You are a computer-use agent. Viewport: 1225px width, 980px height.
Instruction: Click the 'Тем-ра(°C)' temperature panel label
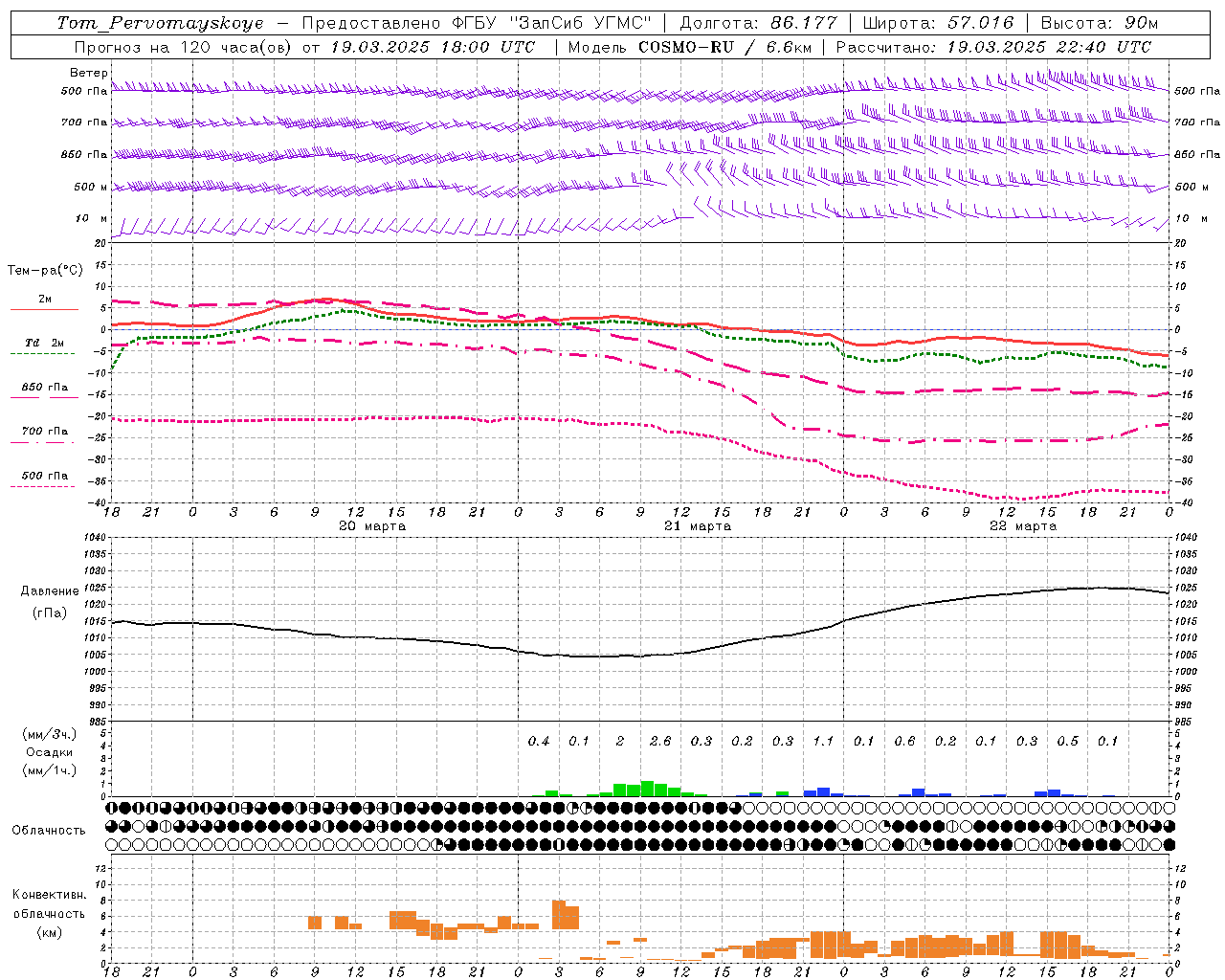[x=45, y=271]
